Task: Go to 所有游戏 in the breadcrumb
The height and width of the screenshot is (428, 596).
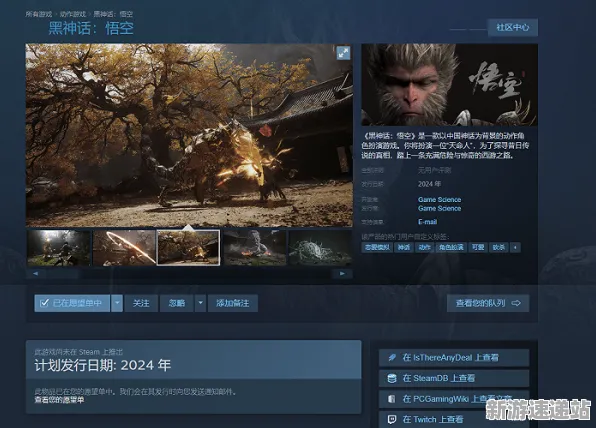Action: pyautogui.click(x=39, y=14)
